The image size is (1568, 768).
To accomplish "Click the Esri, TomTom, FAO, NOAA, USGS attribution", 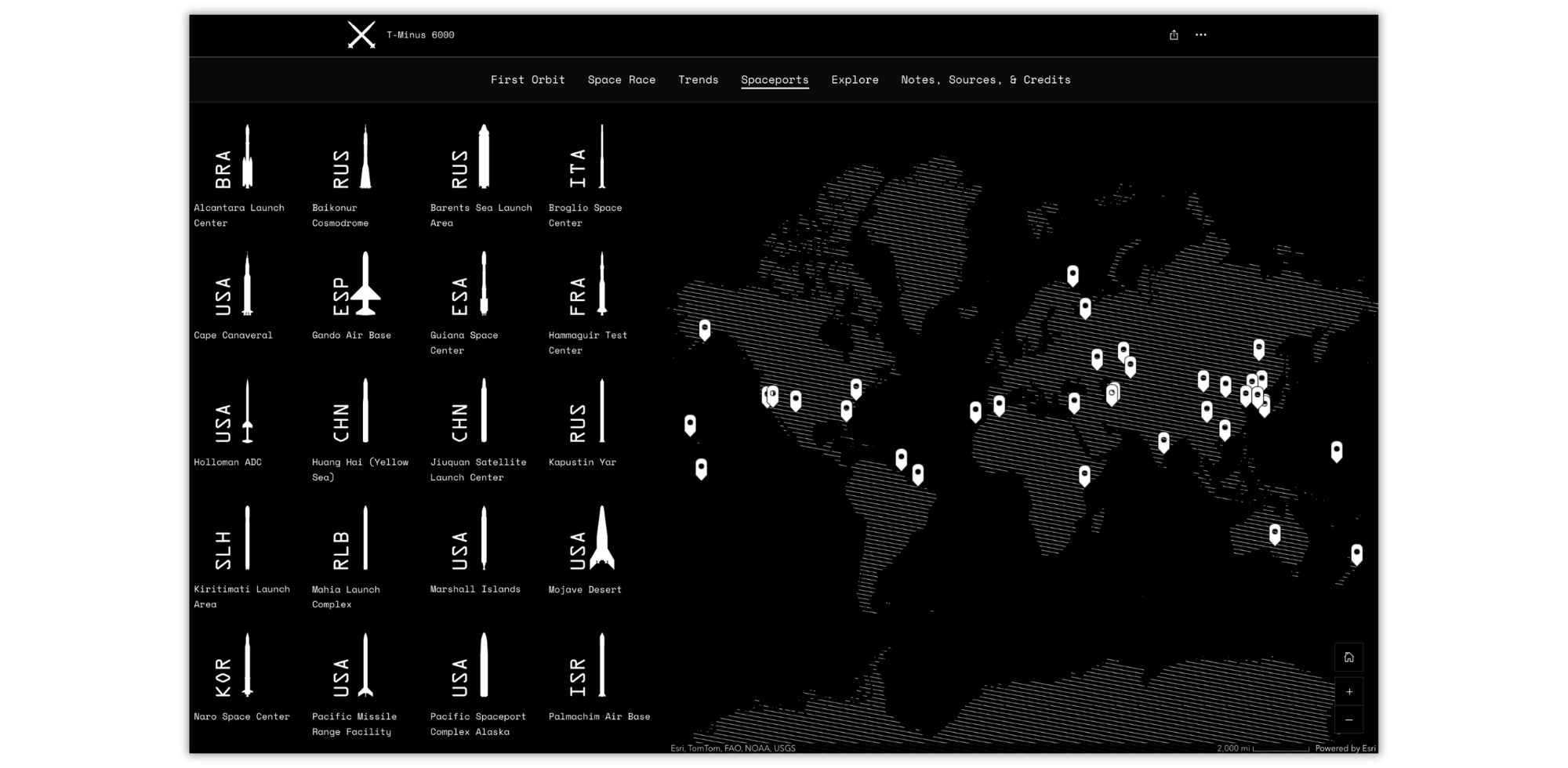I will click(x=733, y=748).
